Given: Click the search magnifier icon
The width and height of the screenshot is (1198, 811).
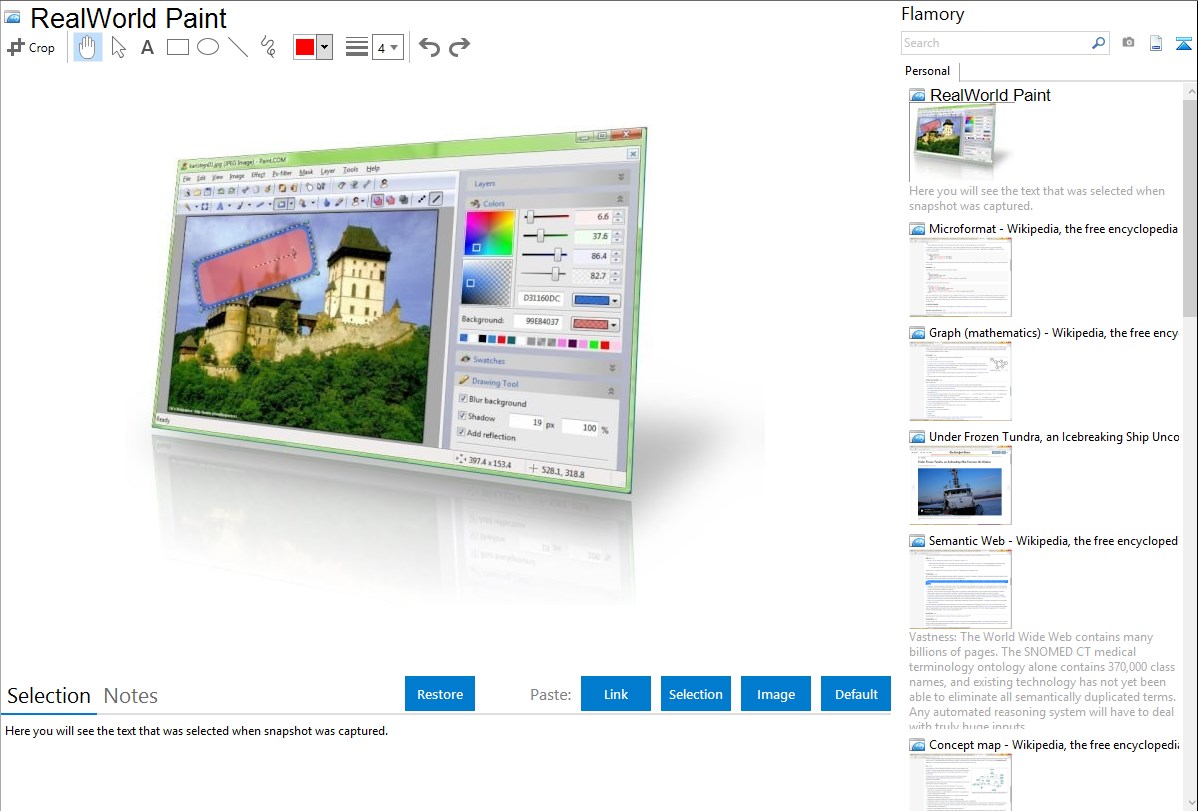Looking at the screenshot, I should [x=1099, y=43].
